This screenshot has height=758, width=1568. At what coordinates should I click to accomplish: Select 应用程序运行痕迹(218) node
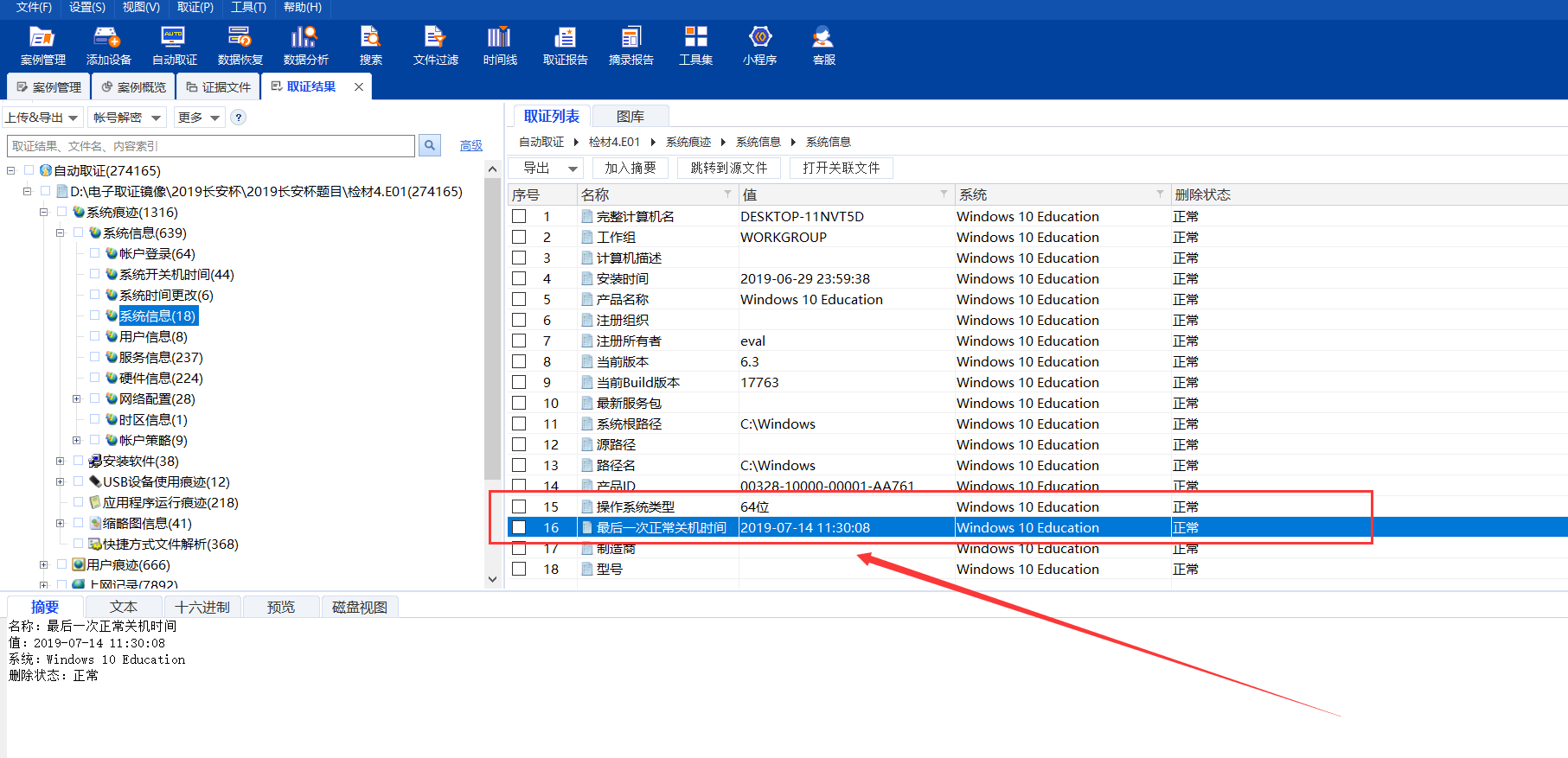[x=170, y=502]
